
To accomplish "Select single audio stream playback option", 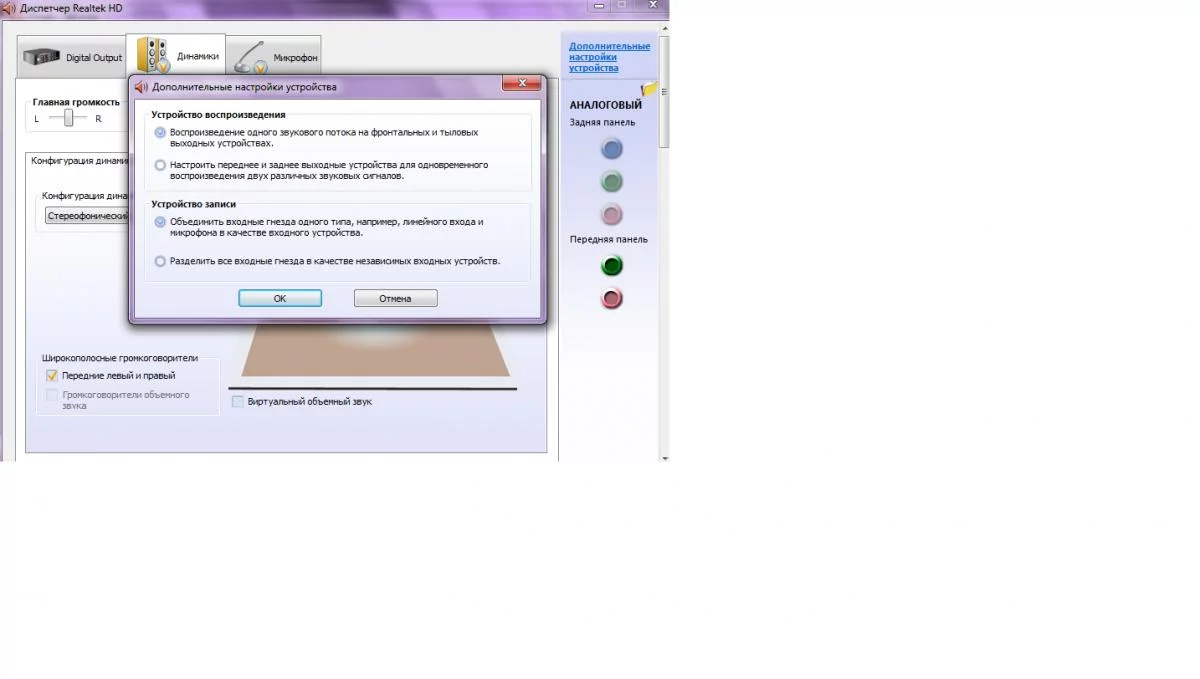I will (x=161, y=132).
